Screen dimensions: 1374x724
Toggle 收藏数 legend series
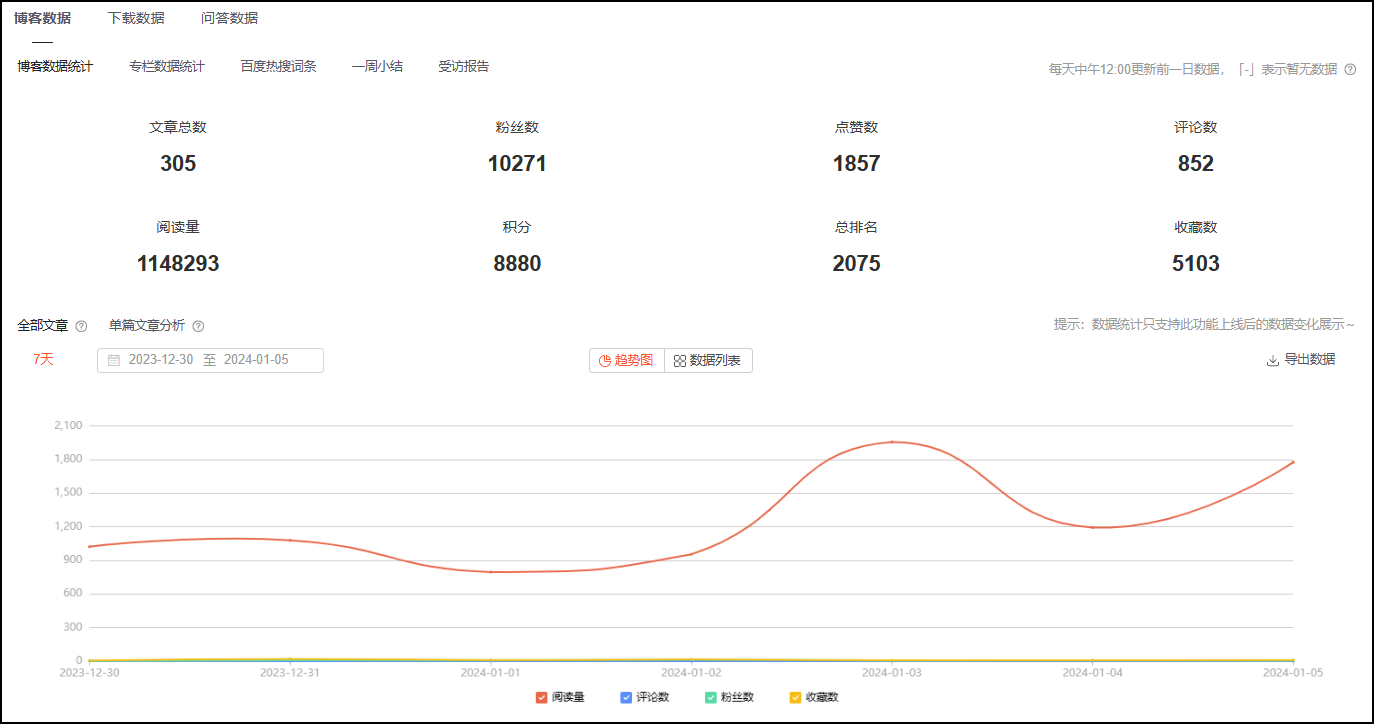click(x=814, y=697)
